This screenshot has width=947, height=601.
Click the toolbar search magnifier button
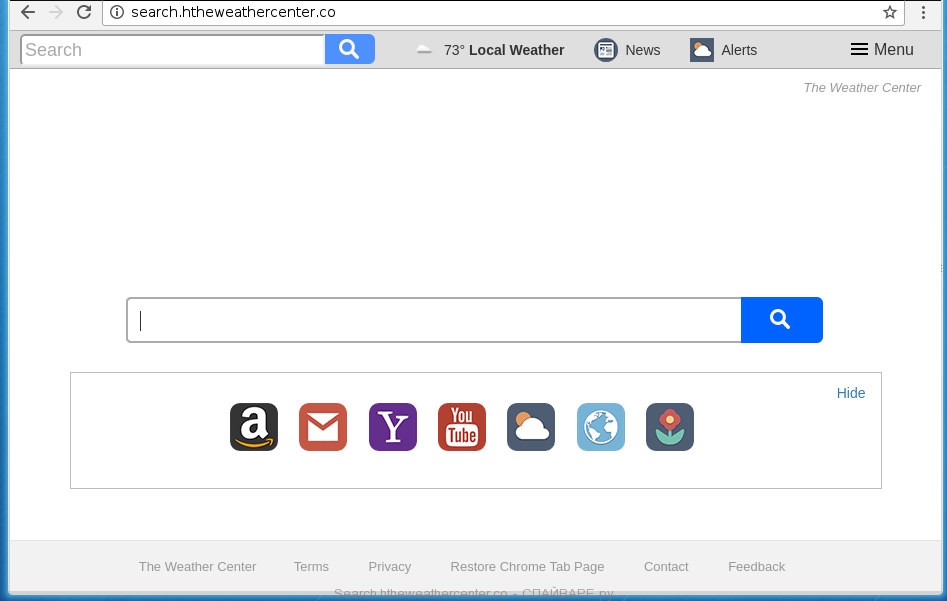click(x=349, y=49)
